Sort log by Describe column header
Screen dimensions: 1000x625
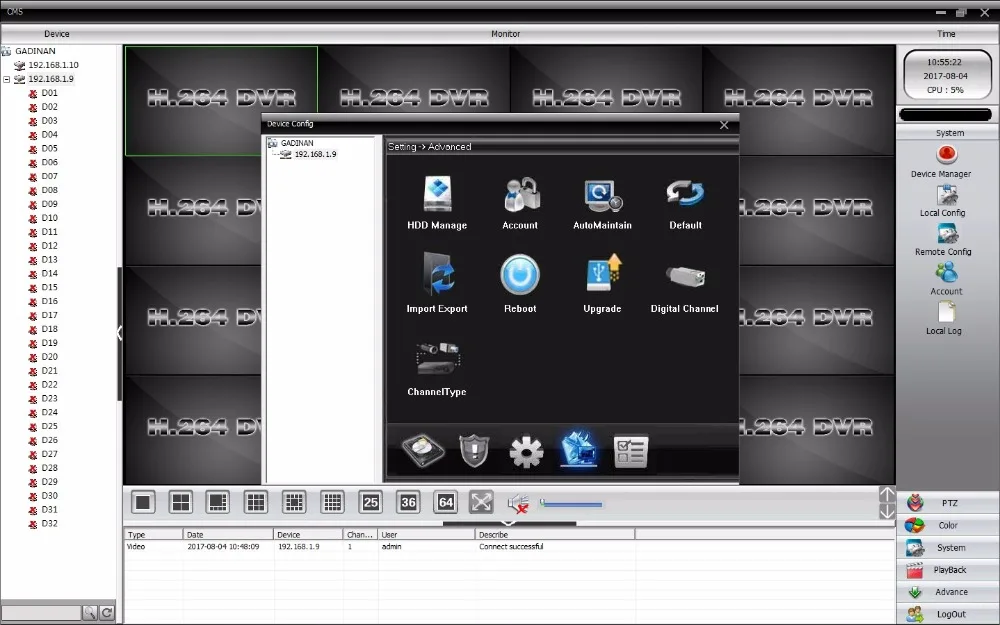pos(555,534)
